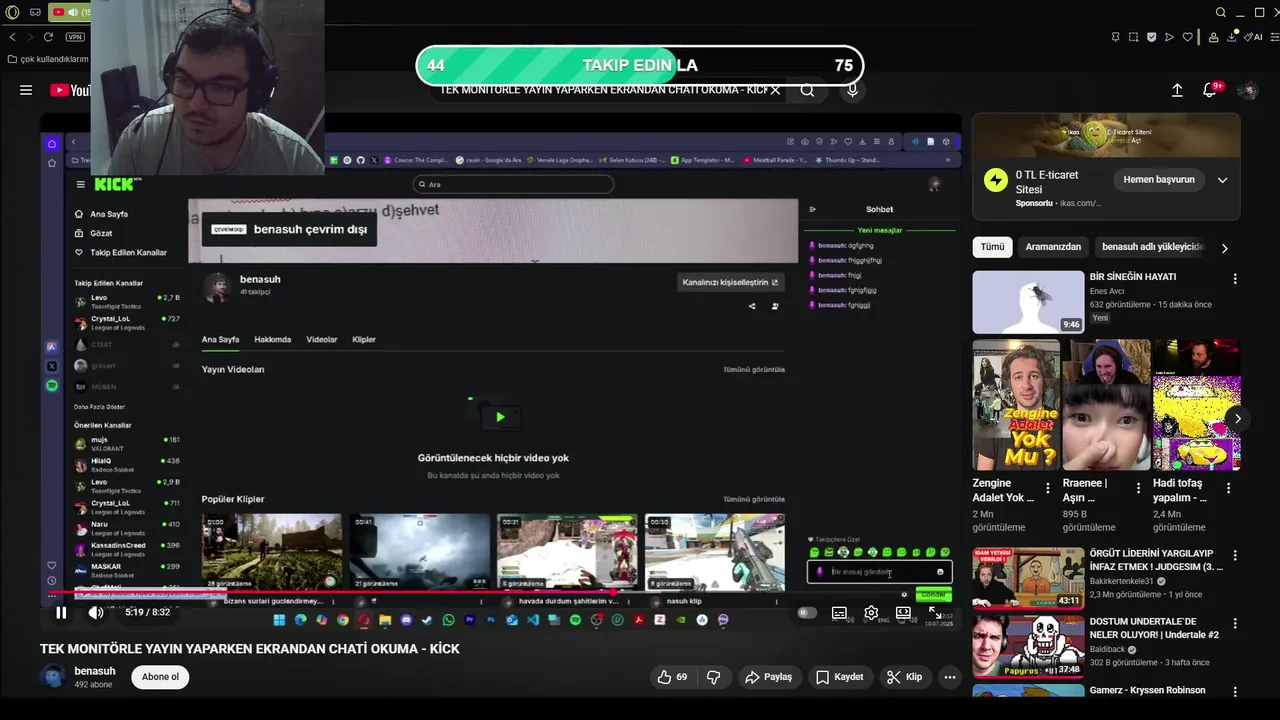Open options for the Hadi tofaş yapalım short
Viewport: 1280px width, 720px height.
pos(1228,488)
